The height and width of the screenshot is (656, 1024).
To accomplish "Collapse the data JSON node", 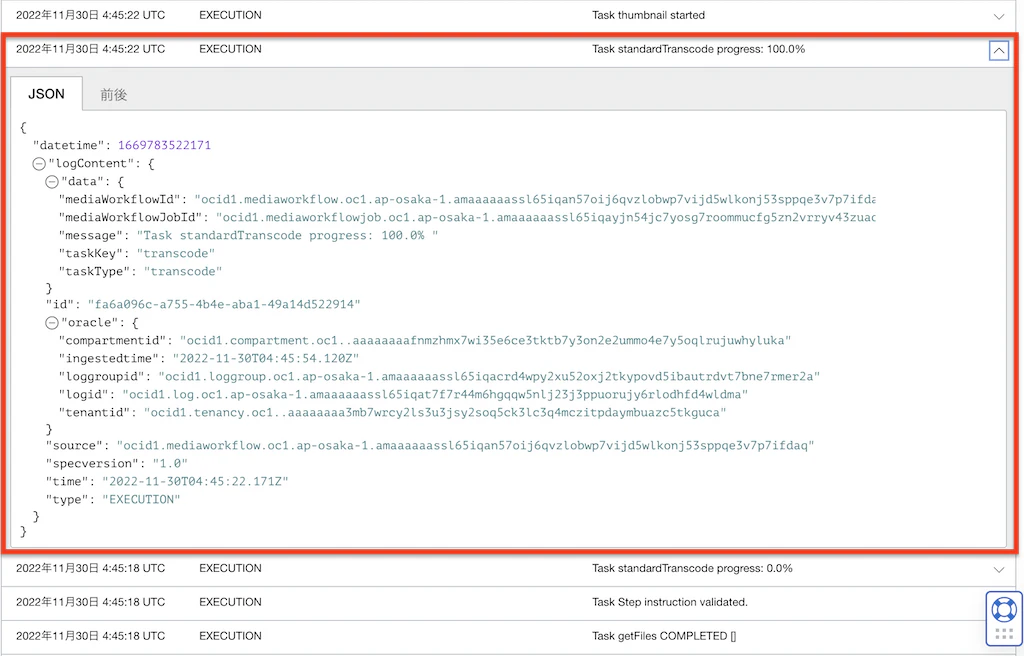I will [52, 182].
